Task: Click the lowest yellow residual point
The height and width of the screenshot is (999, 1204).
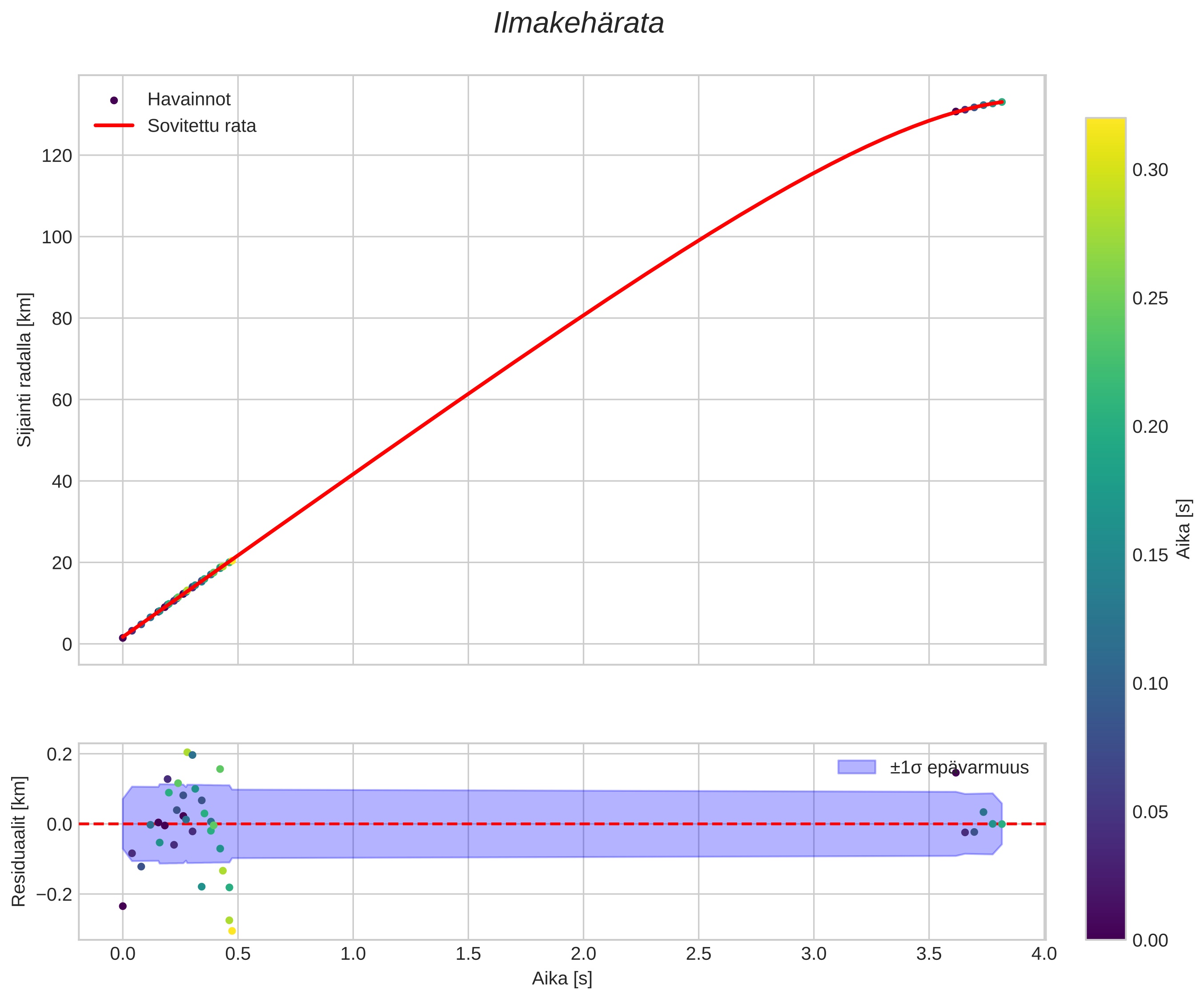Action: [x=232, y=931]
